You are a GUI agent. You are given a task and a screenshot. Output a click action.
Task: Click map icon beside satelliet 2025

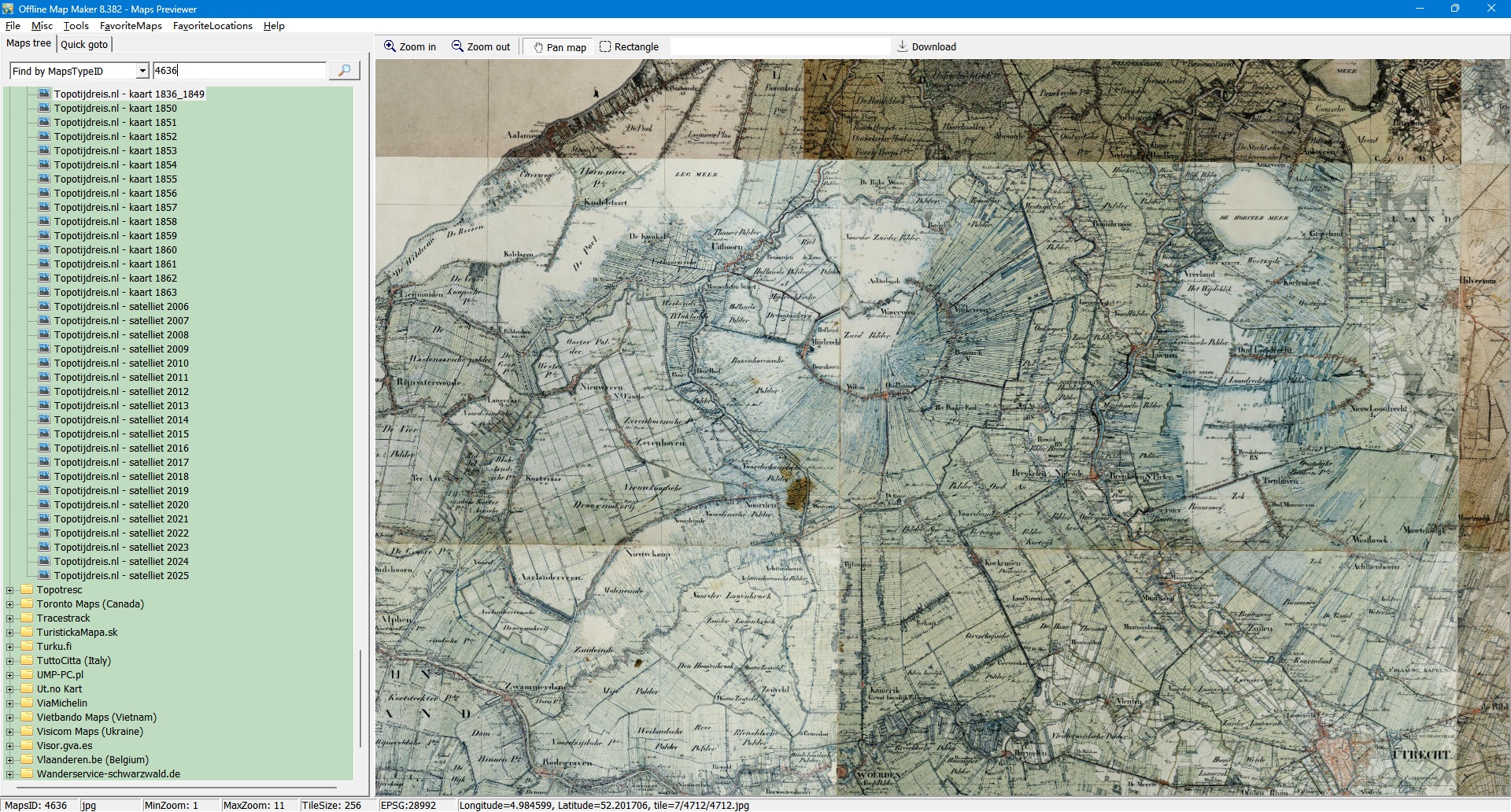[x=44, y=575]
